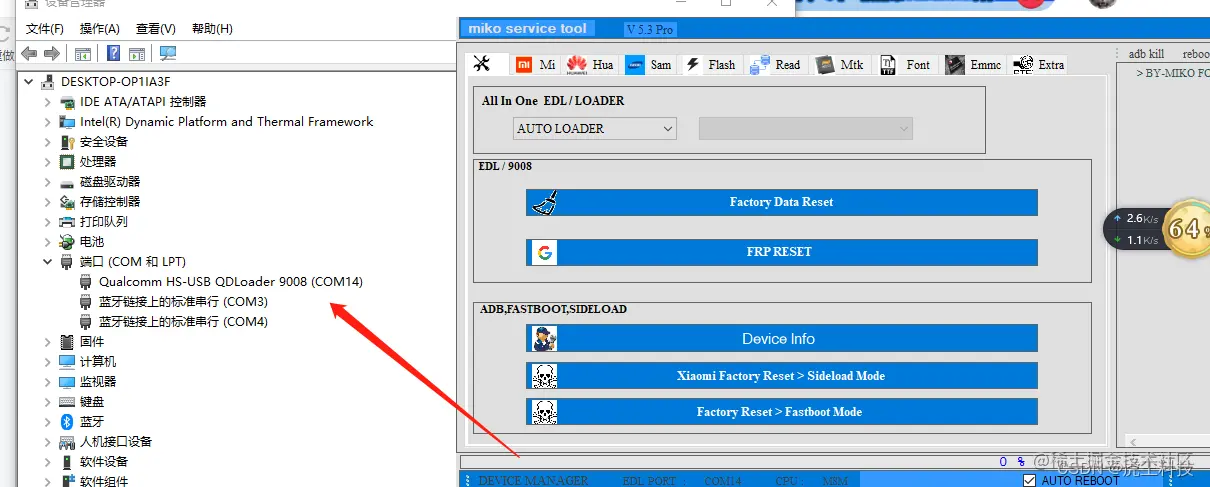Click the Factory Data Reset button
The height and width of the screenshot is (487, 1210).
click(x=782, y=202)
